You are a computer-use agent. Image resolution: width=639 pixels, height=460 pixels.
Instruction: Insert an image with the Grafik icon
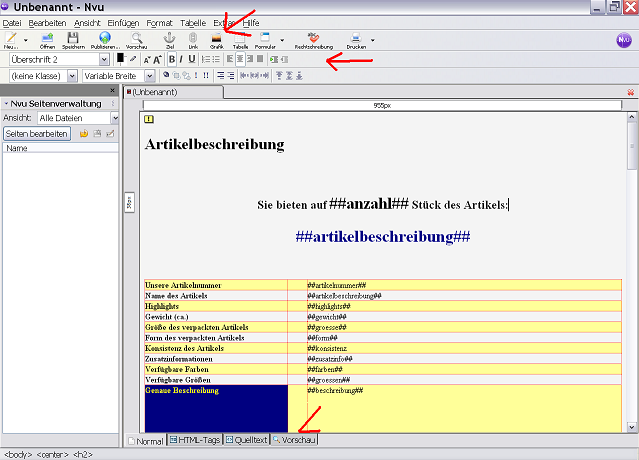[x=216, y=39]
